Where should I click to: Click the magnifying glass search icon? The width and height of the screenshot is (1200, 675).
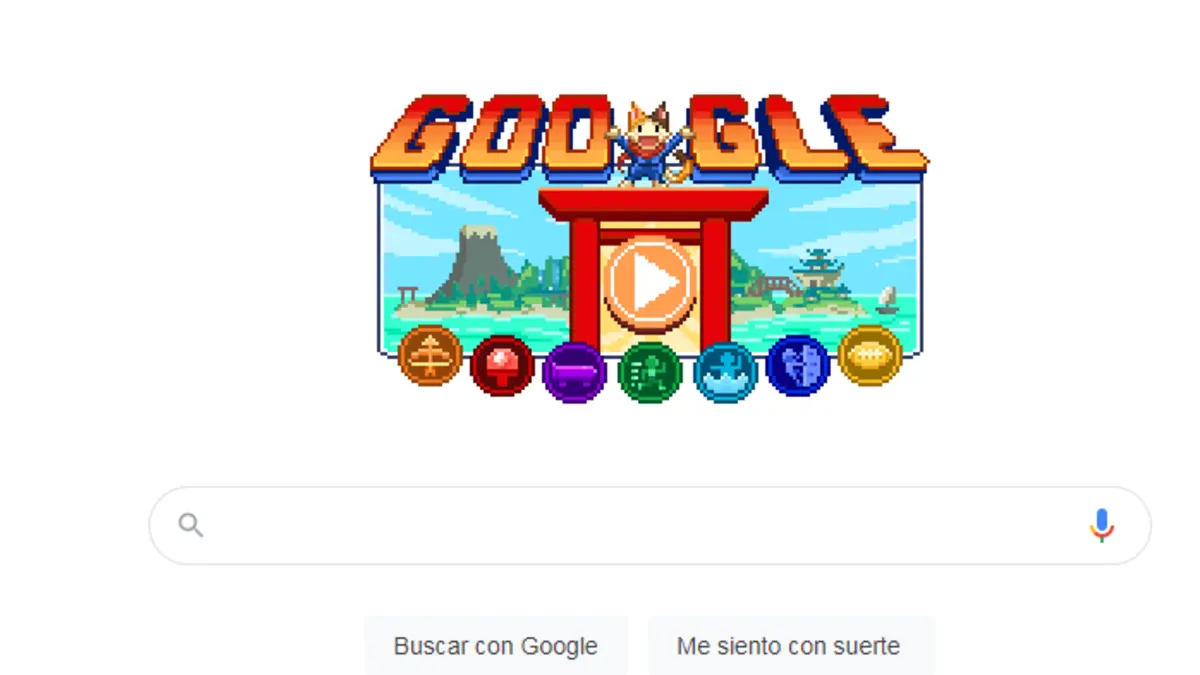point(191,525)
